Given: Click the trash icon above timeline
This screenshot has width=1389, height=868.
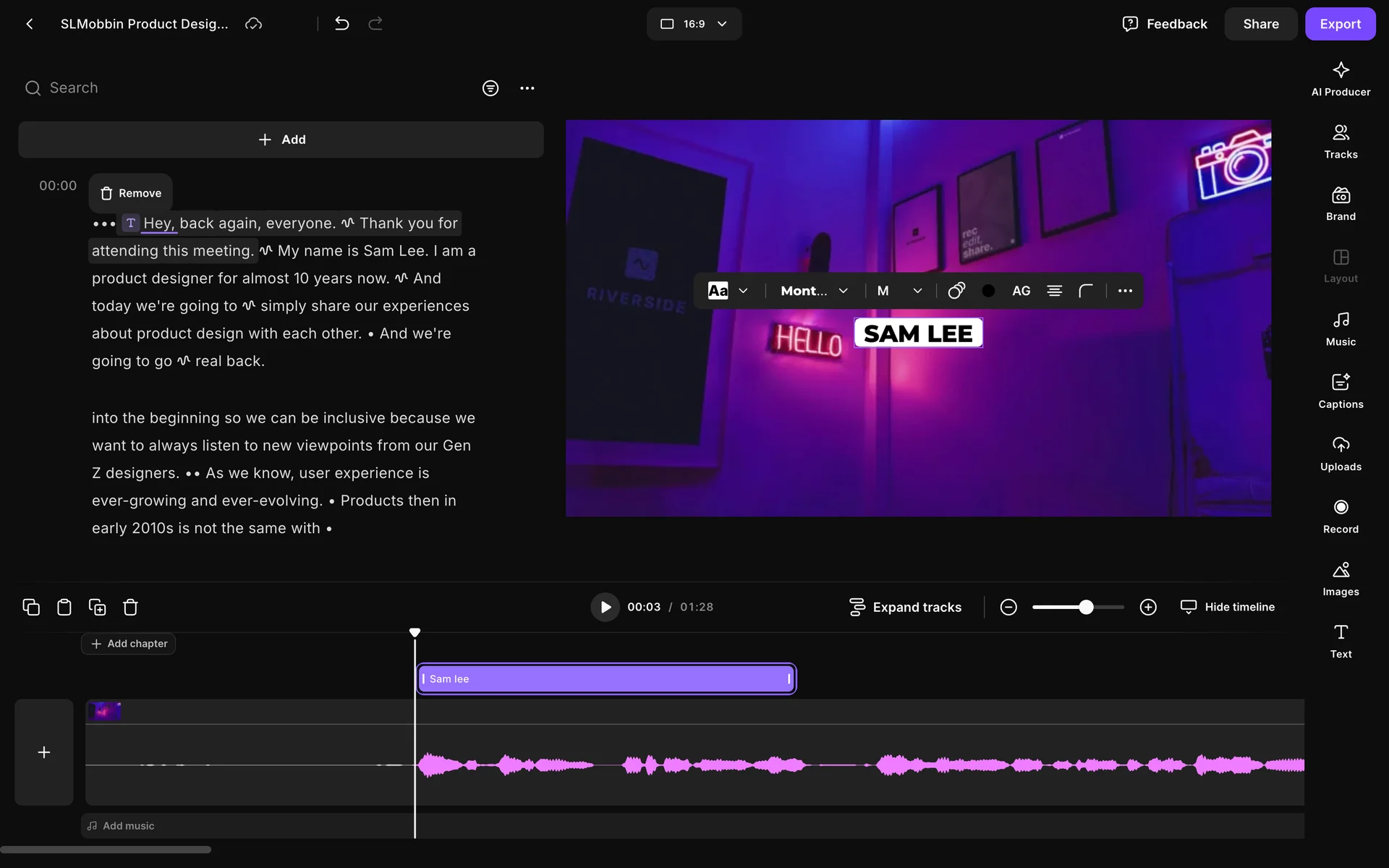Looking at the screenshot, I should pyautogui.click(x=130, y=607).
